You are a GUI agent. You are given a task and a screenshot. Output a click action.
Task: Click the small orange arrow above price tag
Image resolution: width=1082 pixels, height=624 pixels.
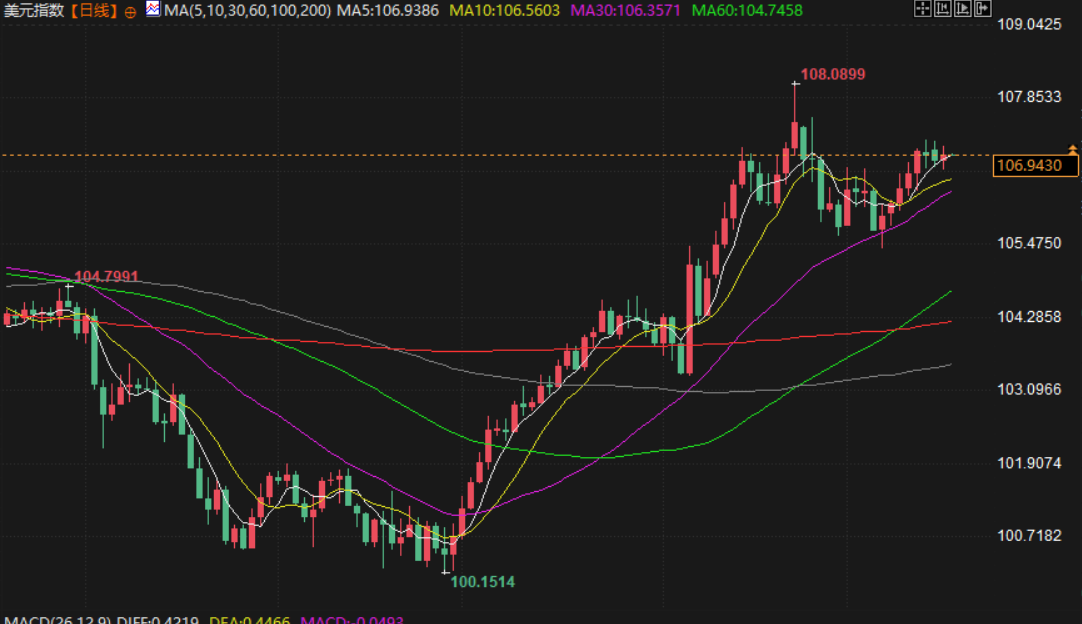point(1072,149)
